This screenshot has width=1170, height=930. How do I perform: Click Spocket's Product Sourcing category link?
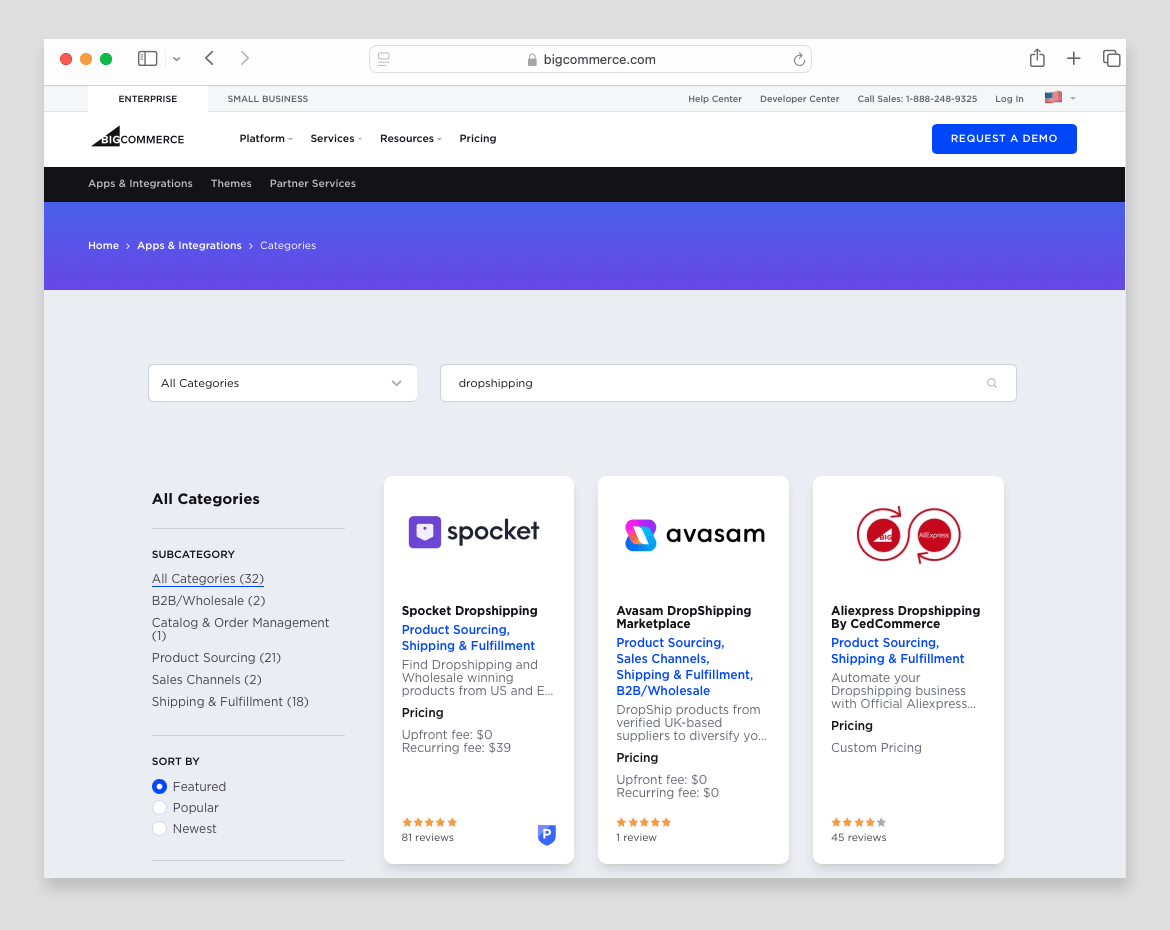[x=455, y=630]
